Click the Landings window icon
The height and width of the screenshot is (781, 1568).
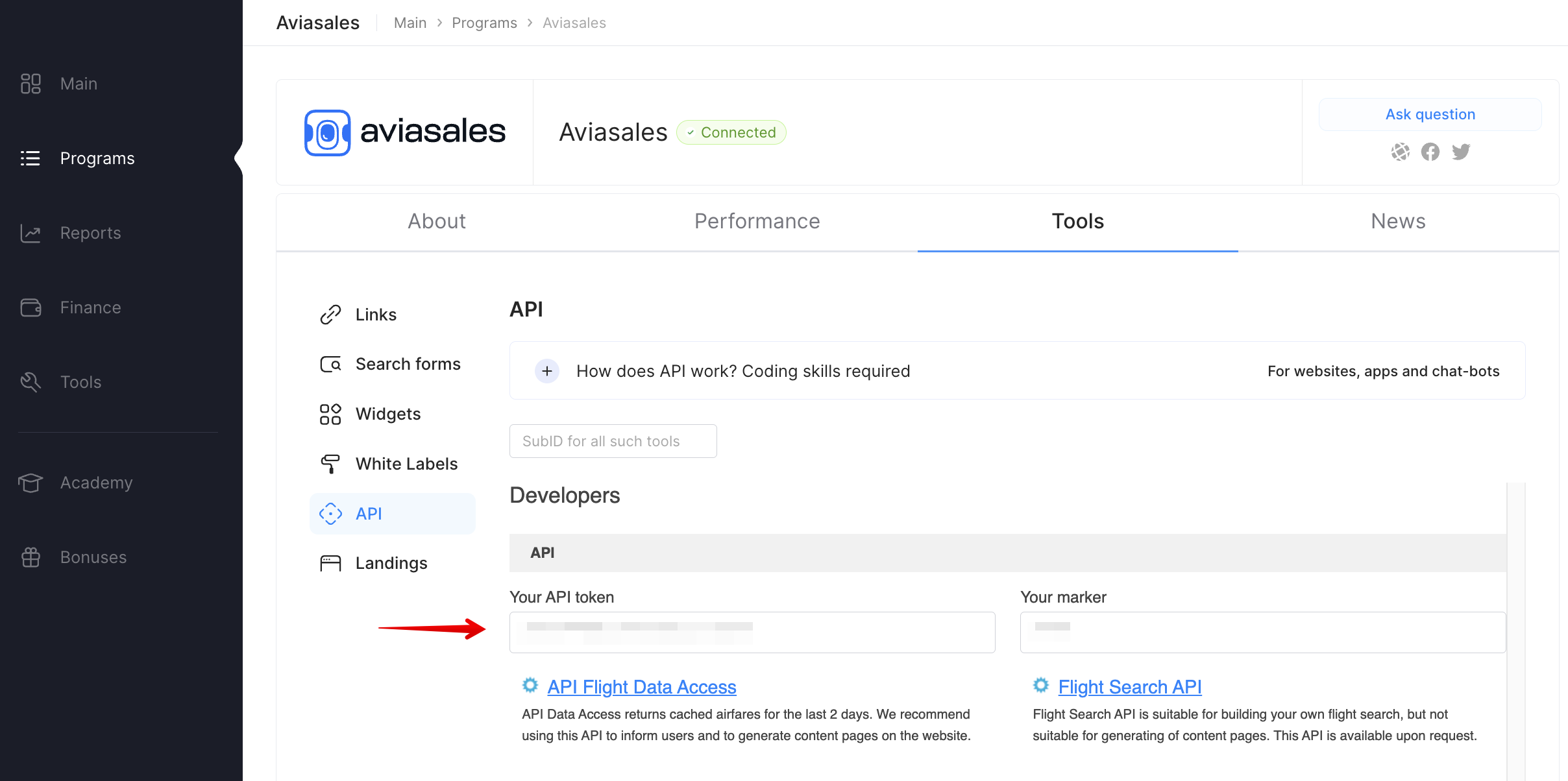330,563
